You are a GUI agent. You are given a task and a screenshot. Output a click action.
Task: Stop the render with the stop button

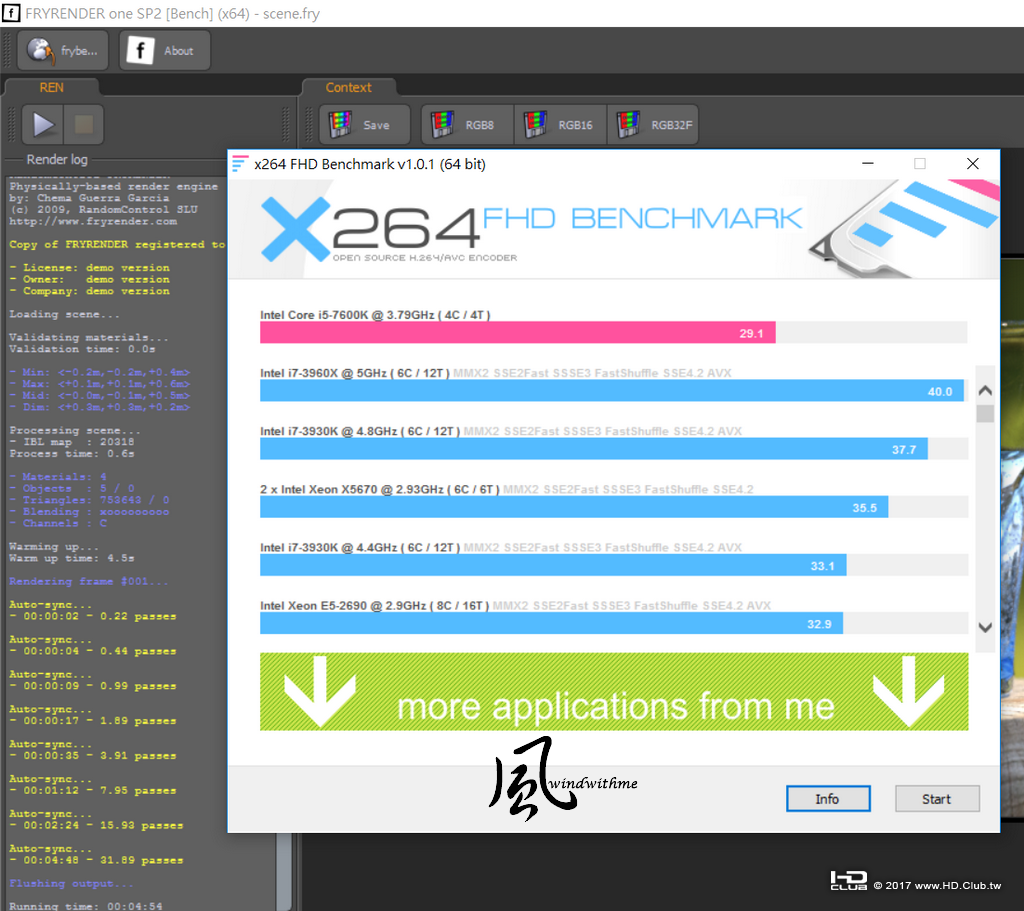coord(84,124)
